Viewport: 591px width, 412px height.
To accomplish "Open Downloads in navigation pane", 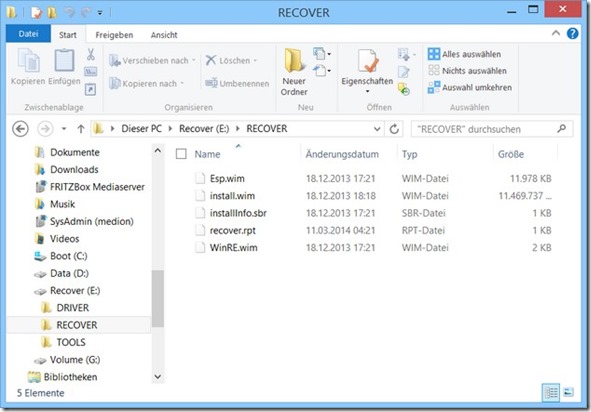I will pos(74,170).
